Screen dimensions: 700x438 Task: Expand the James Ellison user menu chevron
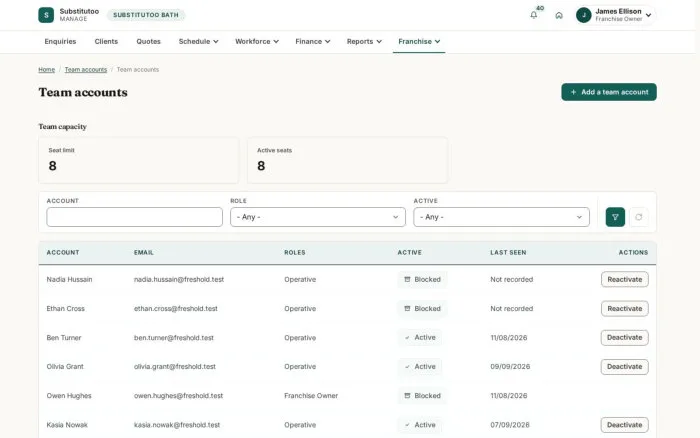tap(648, 15)
